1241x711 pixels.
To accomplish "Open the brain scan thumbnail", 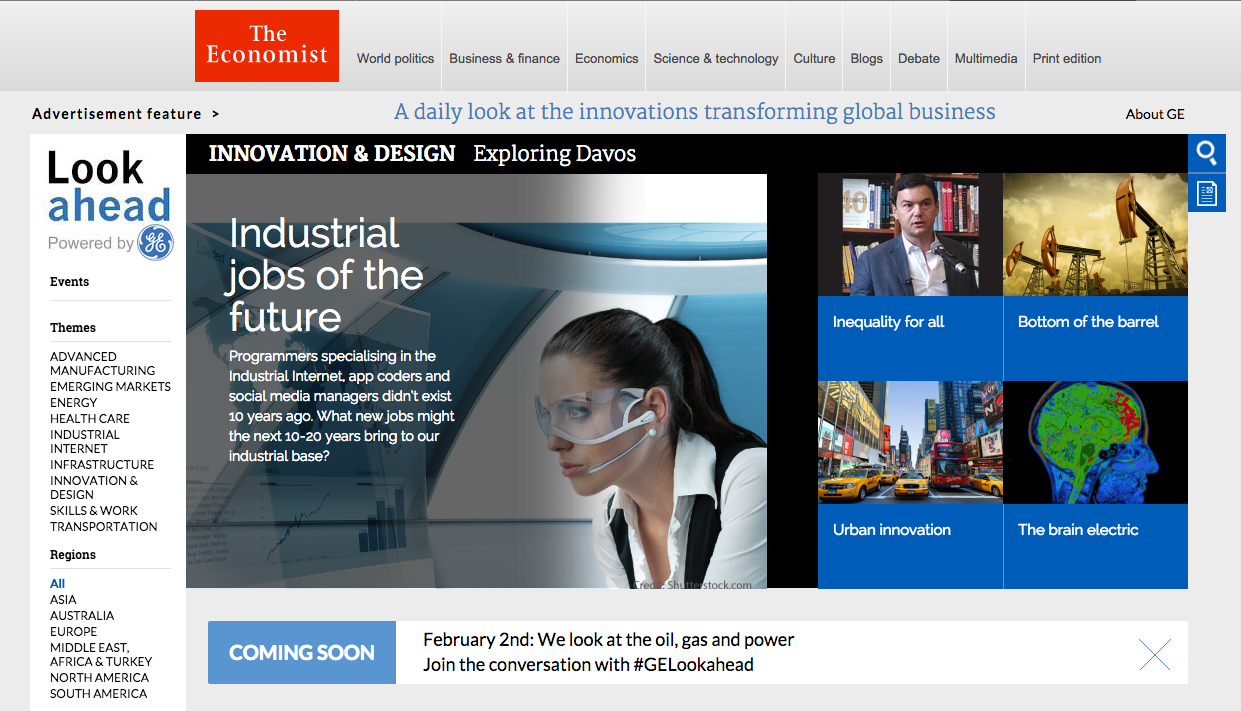I will 1095,442.
